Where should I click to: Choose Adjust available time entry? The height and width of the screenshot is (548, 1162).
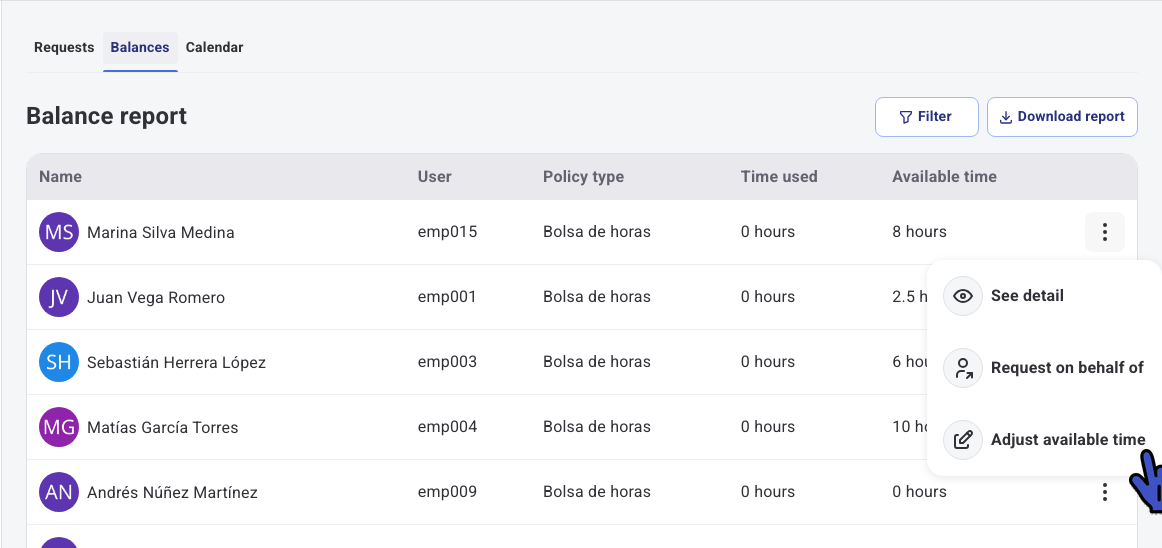pyautogui.click(x=1043, y=440)
